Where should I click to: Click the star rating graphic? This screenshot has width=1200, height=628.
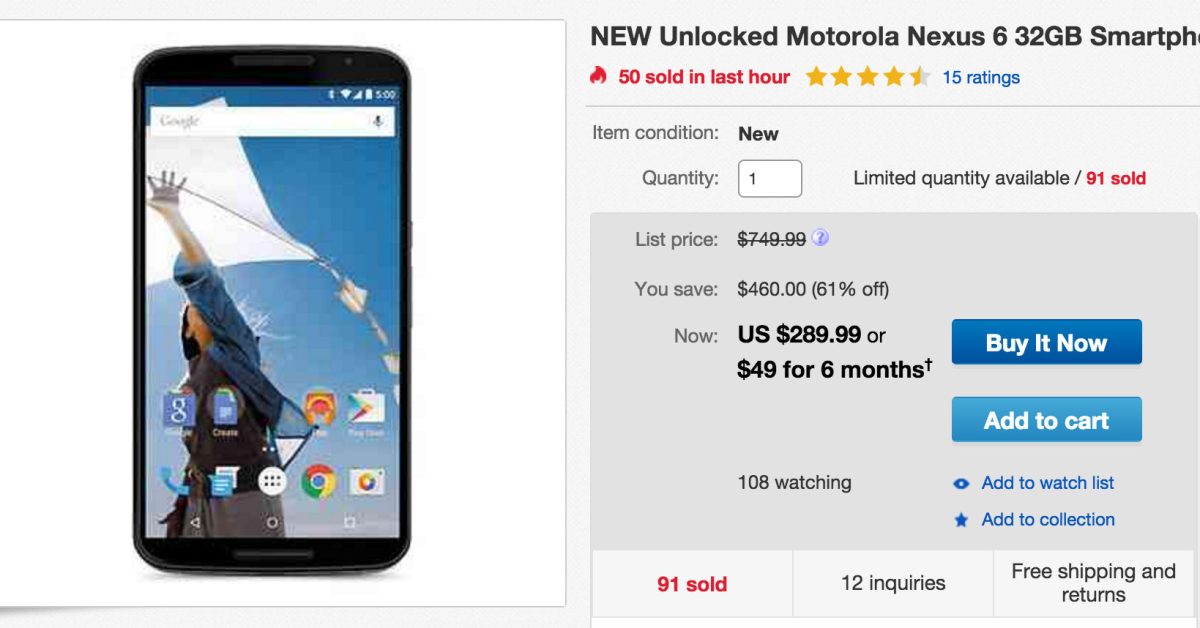pyautogui.click(x=868, y=77)
